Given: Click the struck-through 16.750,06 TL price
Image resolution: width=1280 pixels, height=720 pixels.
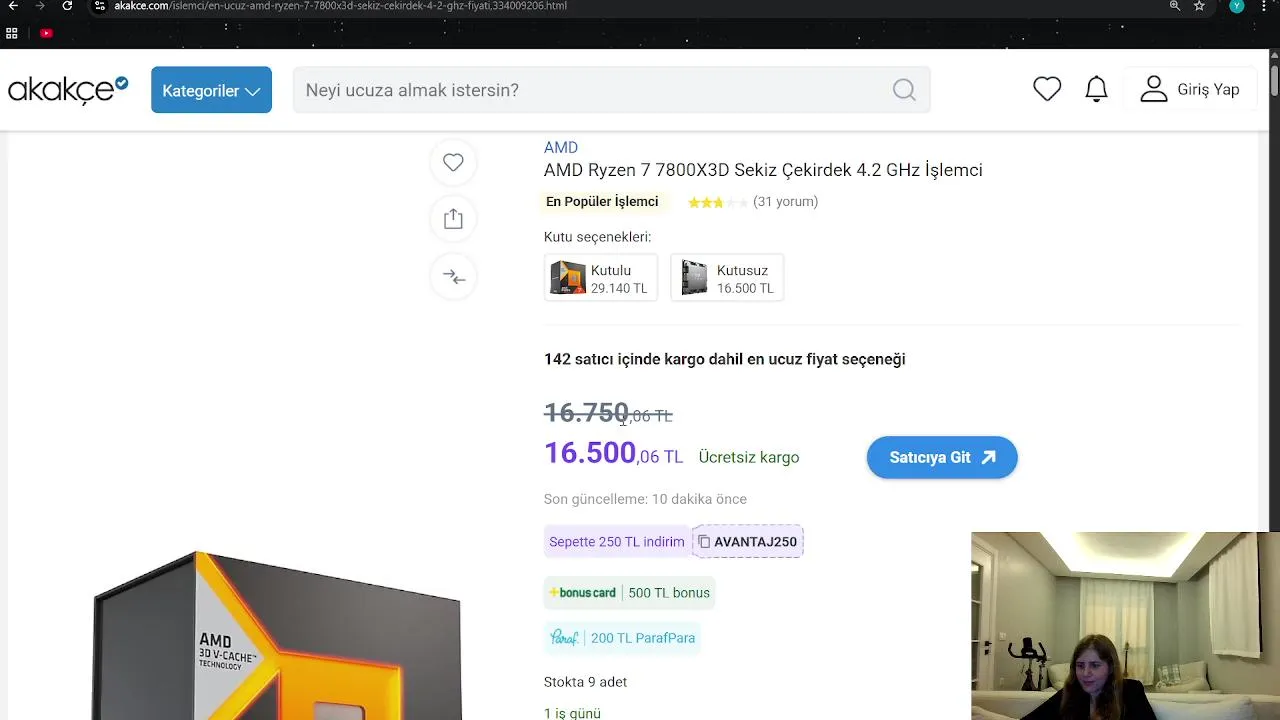Looking at the screenshot, I should pos(608,413).
